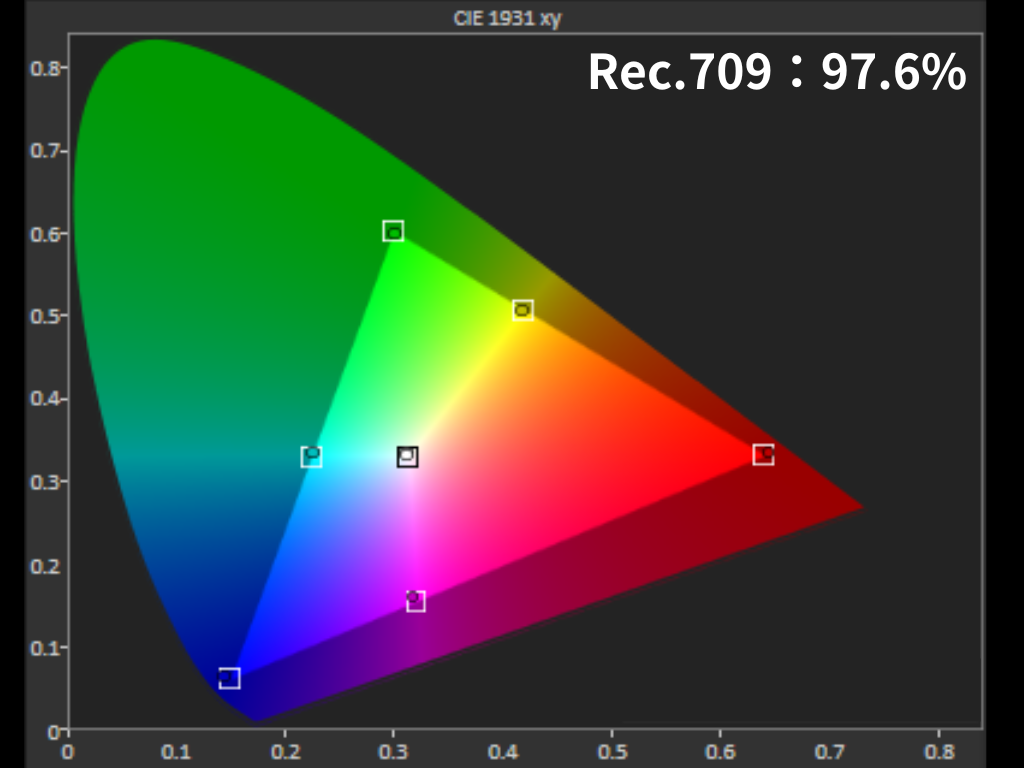The width and height of the screenshot is (1024, 768).
Task: Click the 0.4 label on the horizontal axis
Action: click(x=503, y=752)
